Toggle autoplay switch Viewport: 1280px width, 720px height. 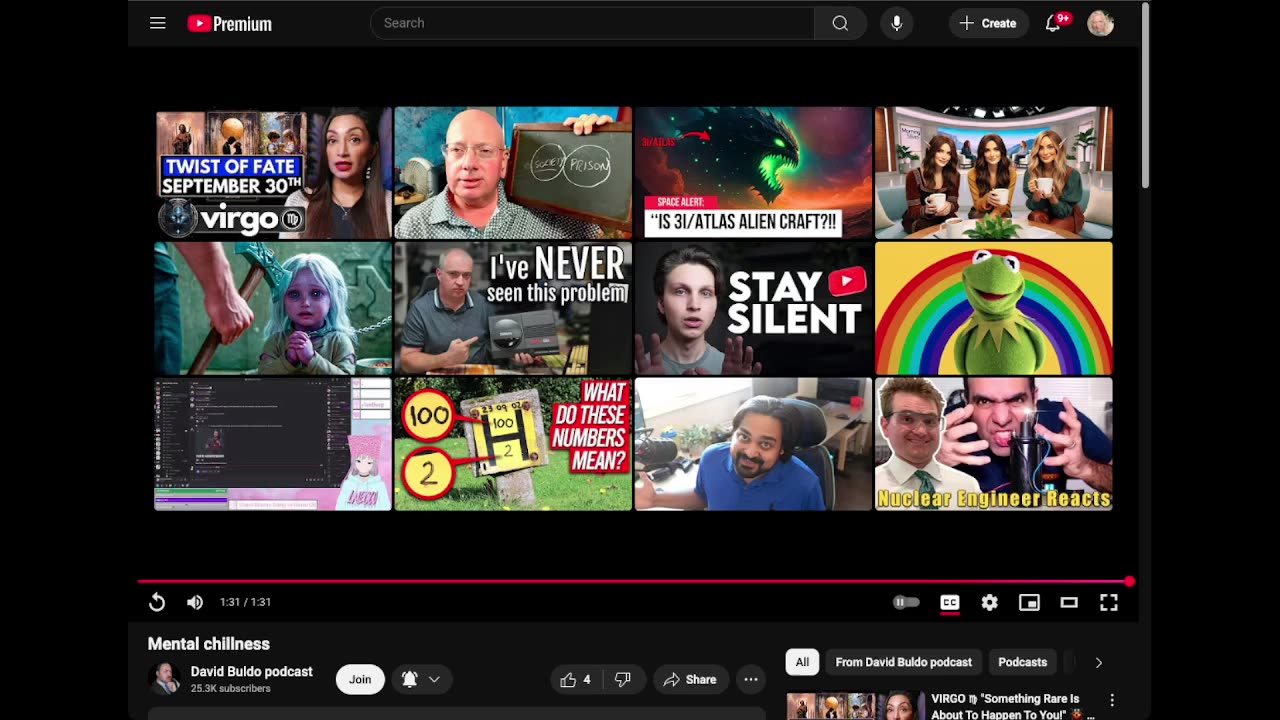coord(906,602)
